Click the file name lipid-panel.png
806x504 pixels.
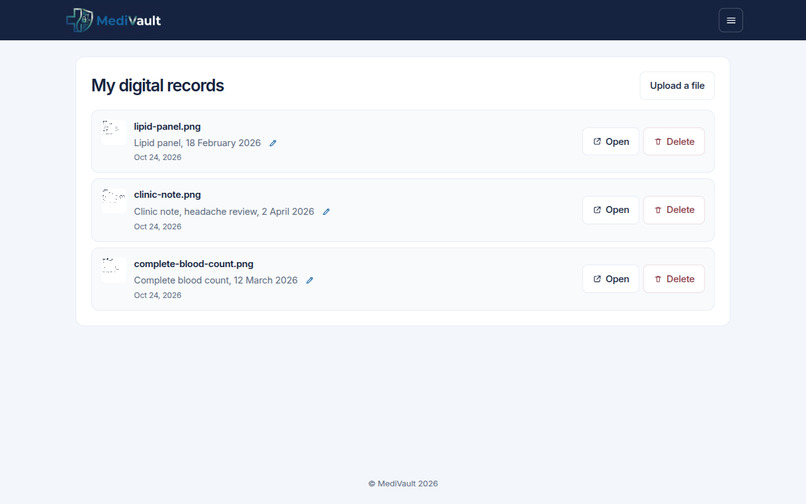pyautogui.click(x=167, y=127)
